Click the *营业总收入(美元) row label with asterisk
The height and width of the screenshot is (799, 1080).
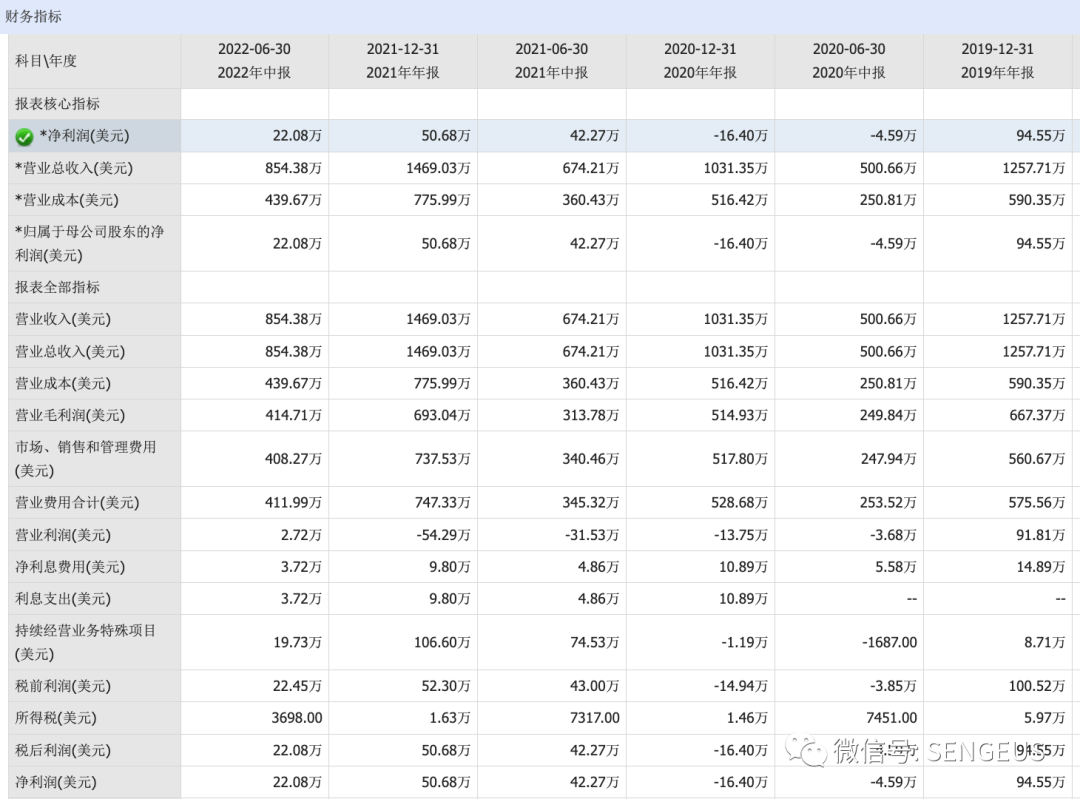(74, 168)
